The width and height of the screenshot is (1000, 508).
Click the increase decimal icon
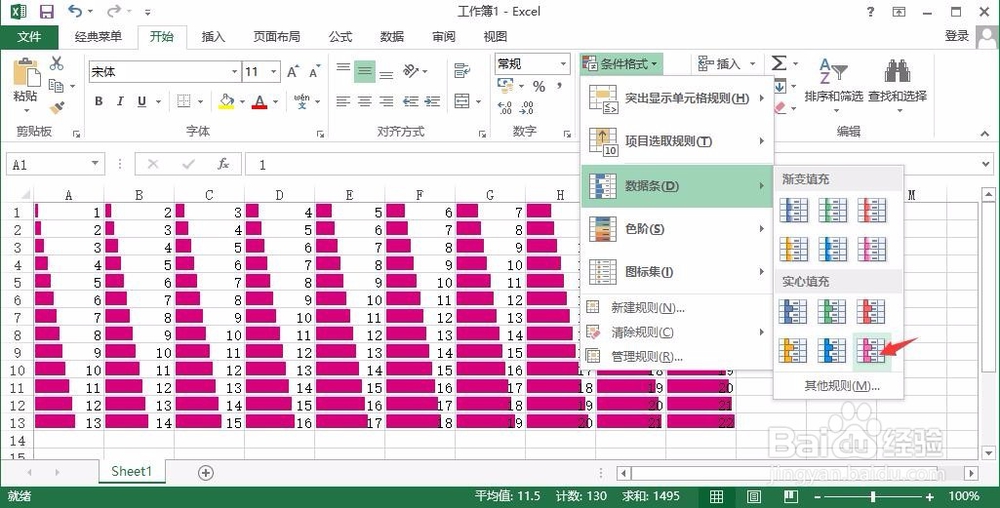click(504, 108)
